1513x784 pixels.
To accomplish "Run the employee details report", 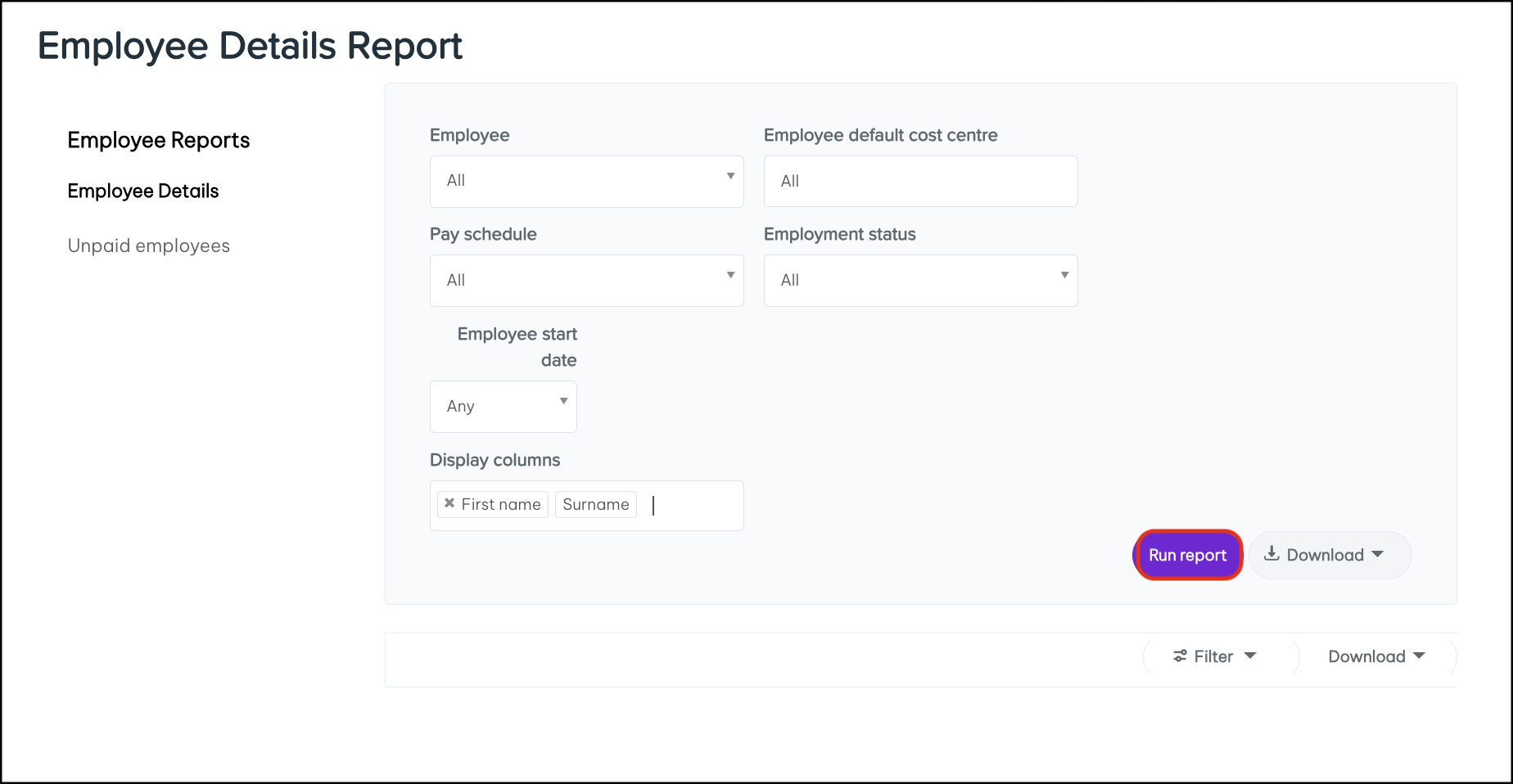I will pos(1187,554).
